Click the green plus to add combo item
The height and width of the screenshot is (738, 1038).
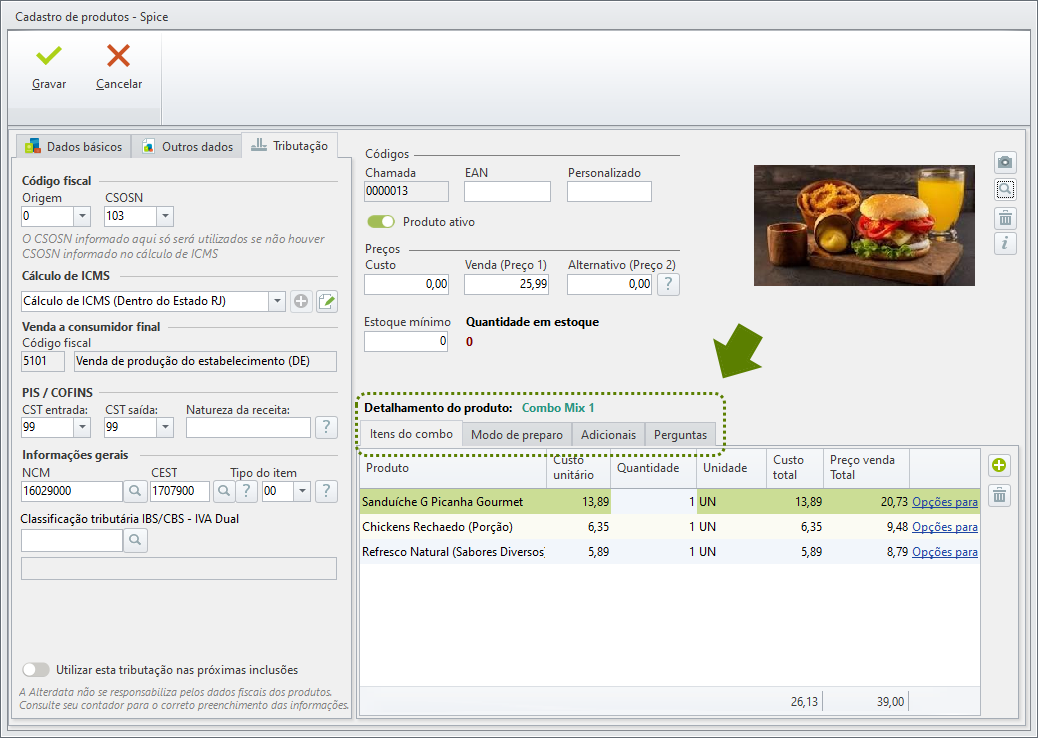(999, 465)
